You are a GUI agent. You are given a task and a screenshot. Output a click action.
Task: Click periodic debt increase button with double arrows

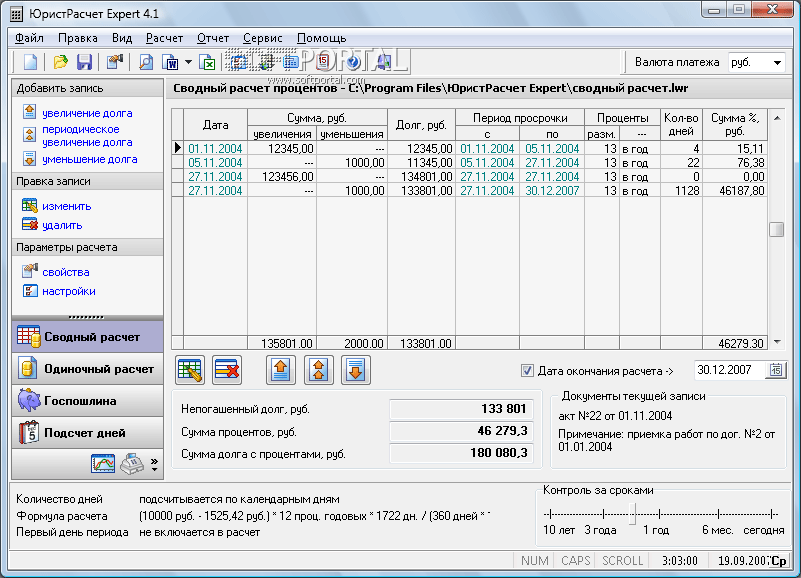319,370
